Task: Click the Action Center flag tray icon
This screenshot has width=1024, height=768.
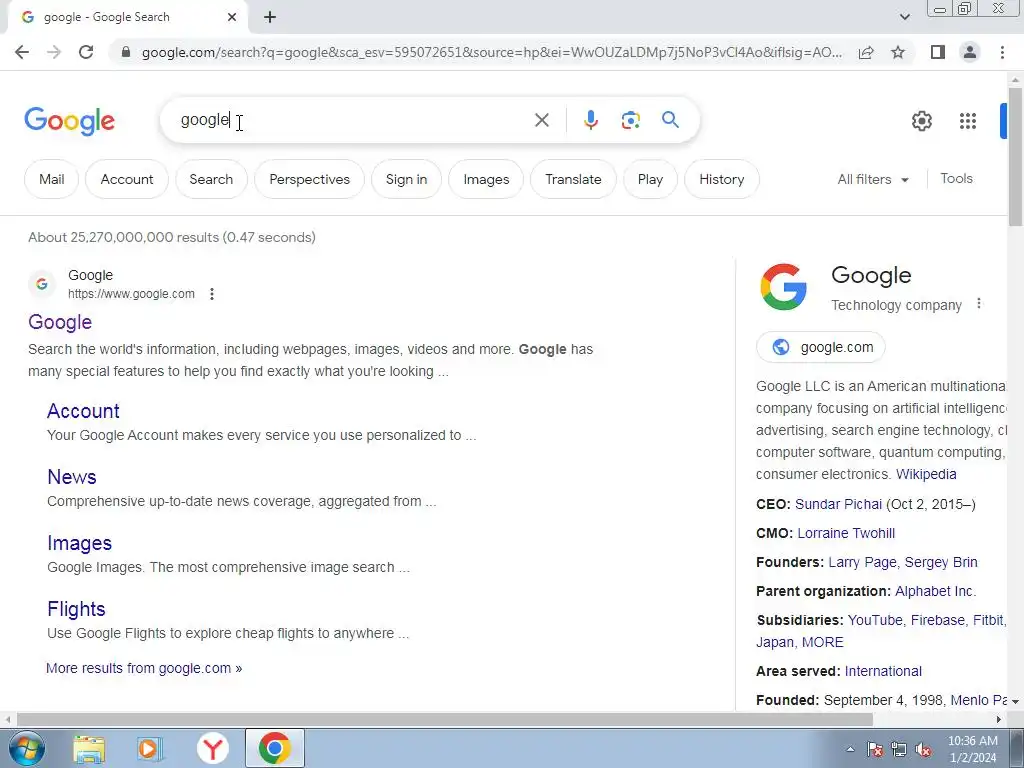Action: coord(875,750)
